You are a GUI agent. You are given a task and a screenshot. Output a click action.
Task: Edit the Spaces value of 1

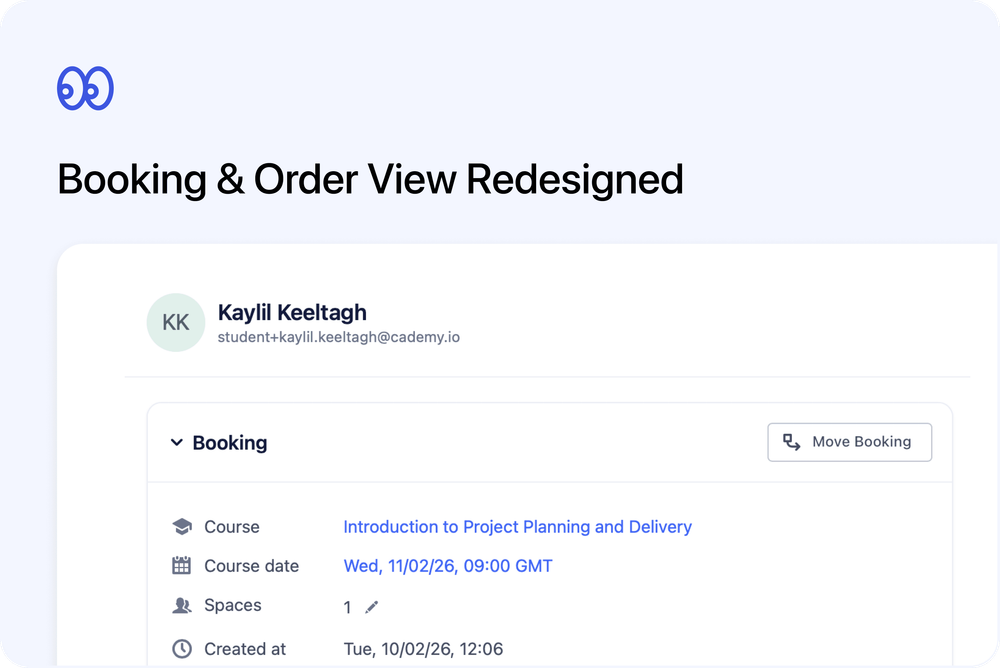coord(347,606)
